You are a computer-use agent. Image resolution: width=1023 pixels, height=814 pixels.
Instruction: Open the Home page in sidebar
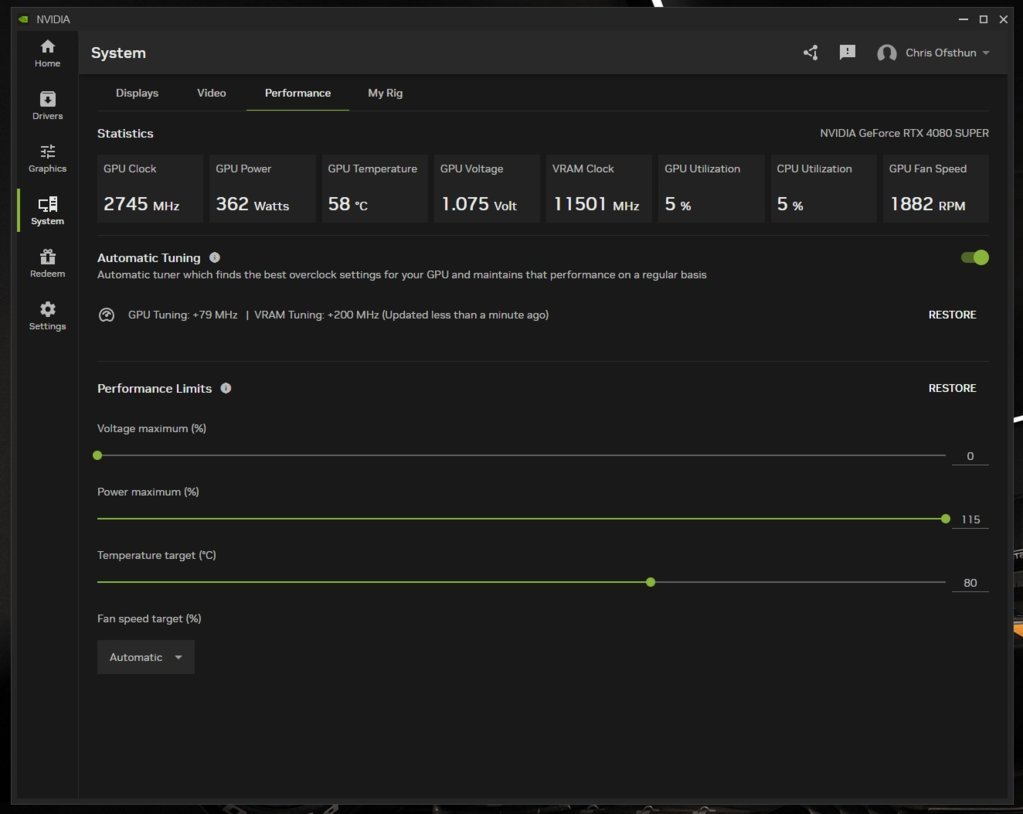(x=47, y=53)
